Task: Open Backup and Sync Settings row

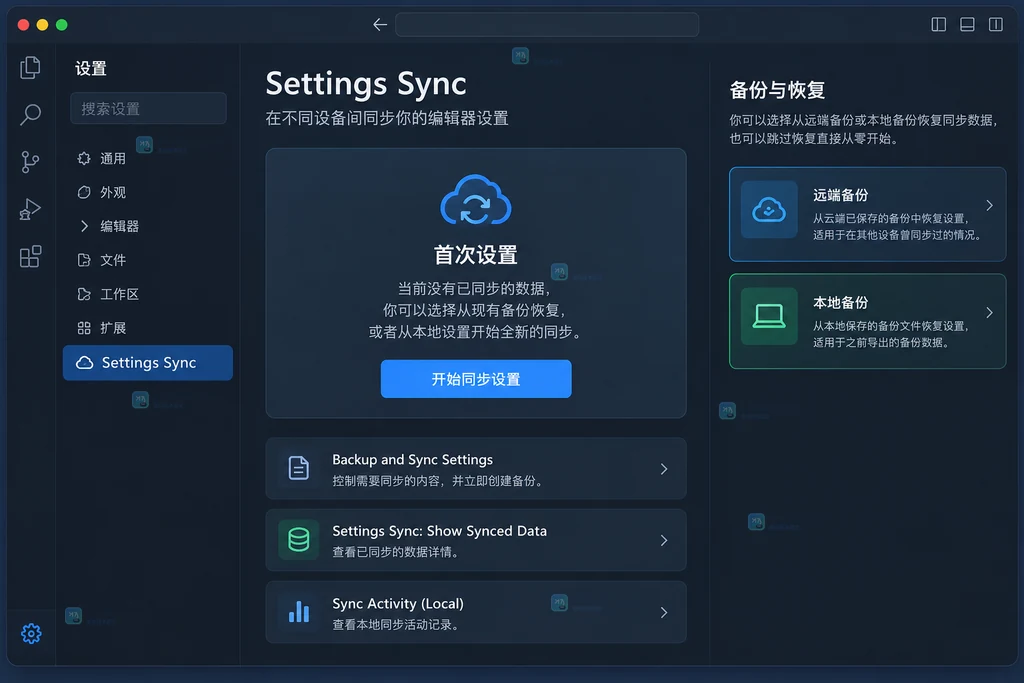Action: (476, 469)
